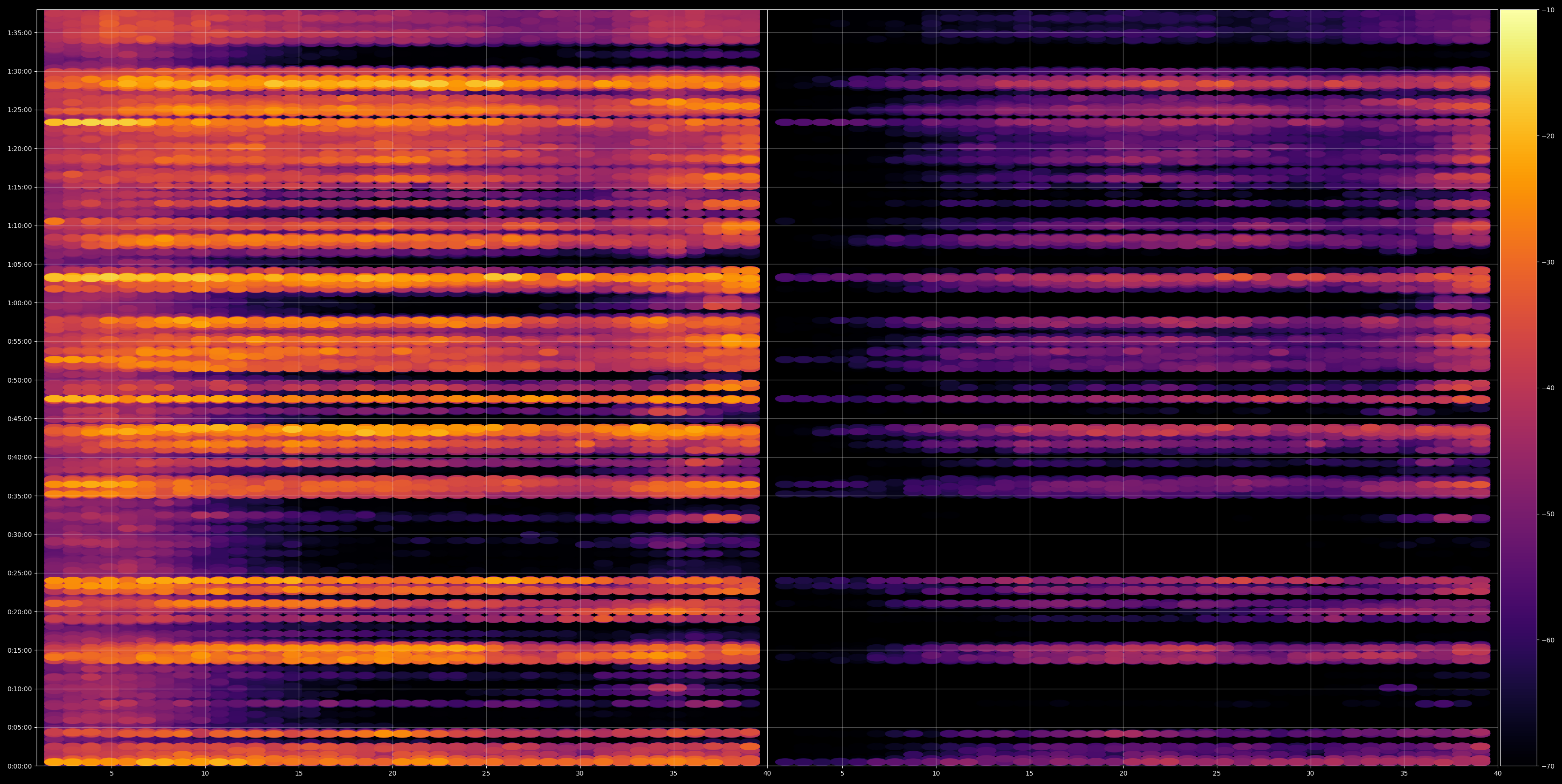Click the 0:40:00 time axis label
The image size is (1562, 784).
[19, 457]
